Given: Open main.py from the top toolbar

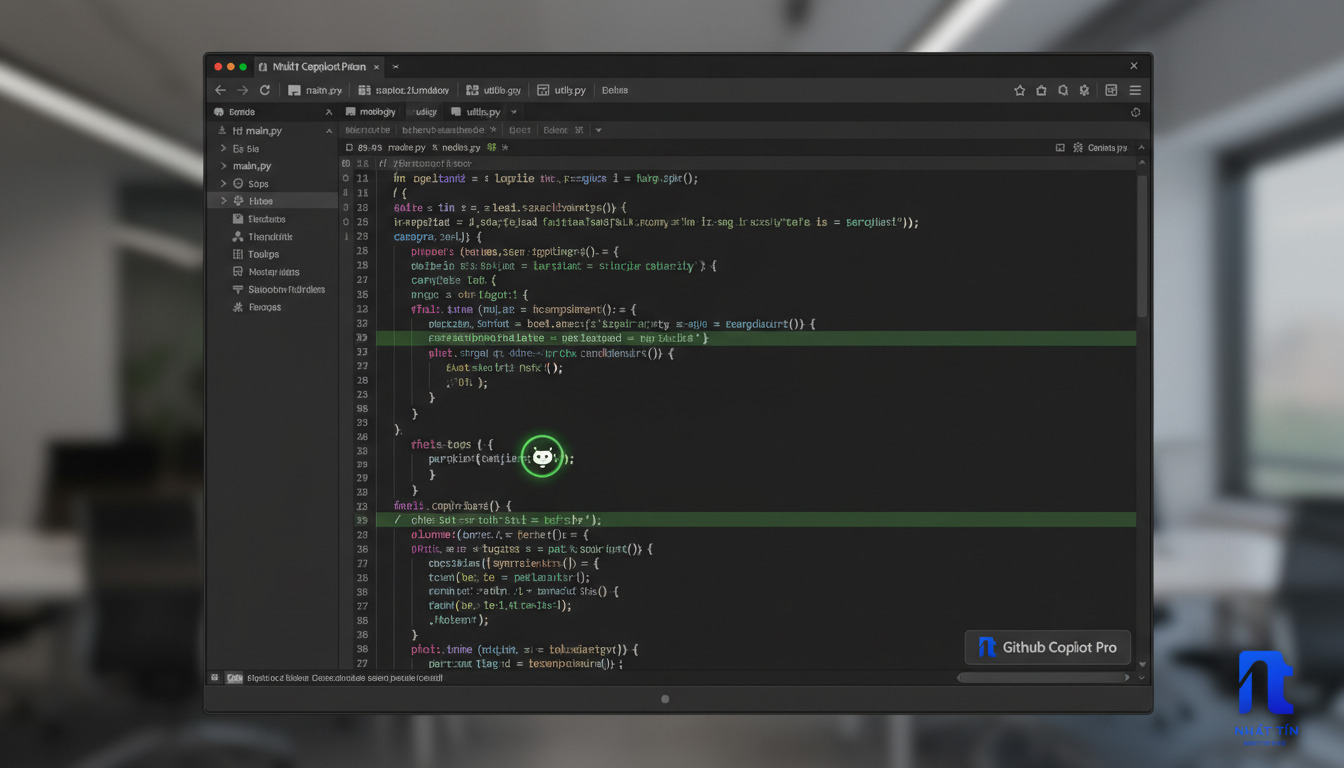Looking at the screenshot, I should 315,90.
